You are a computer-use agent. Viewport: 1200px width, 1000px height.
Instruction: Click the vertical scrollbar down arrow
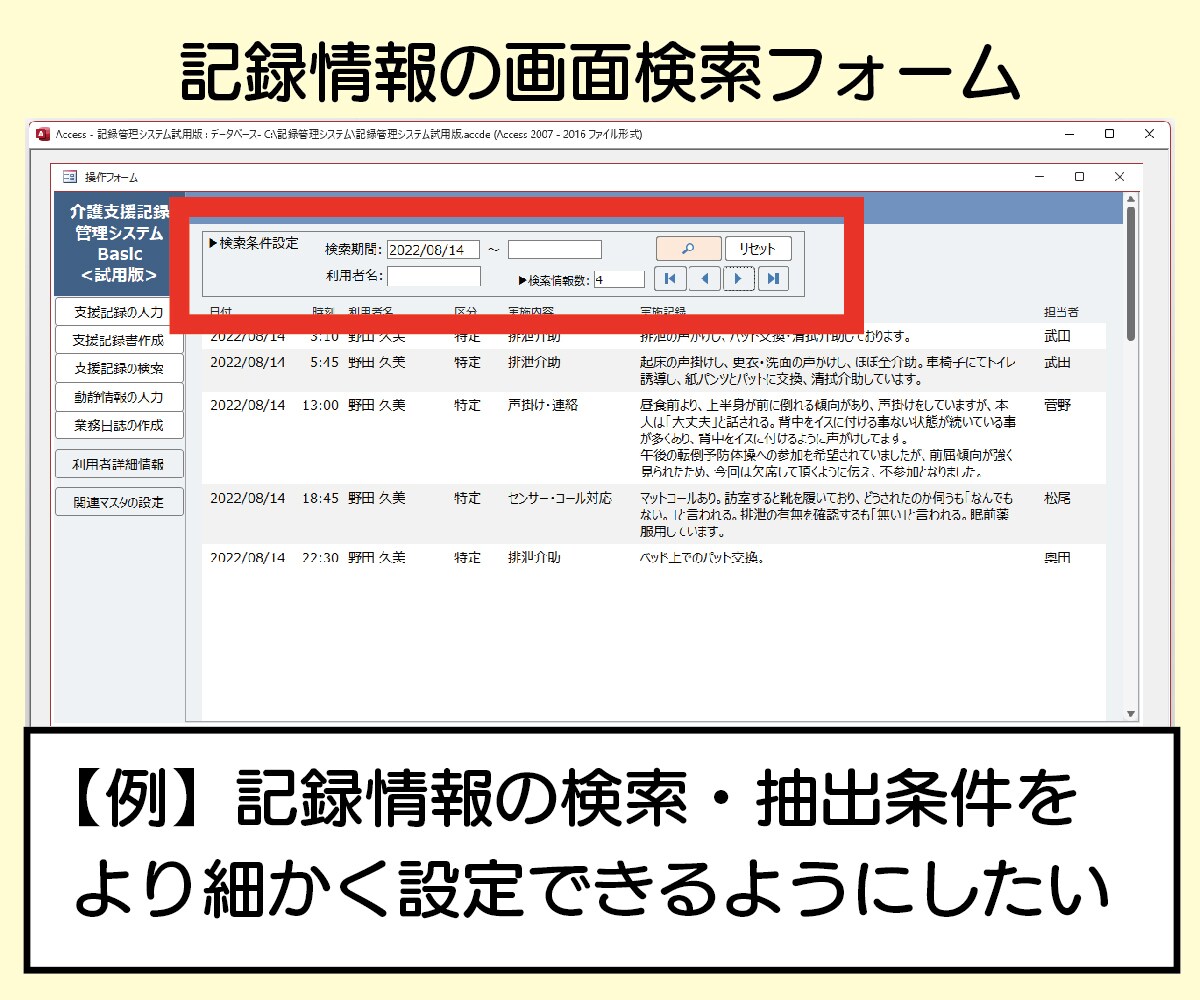tap(1131, 714)
